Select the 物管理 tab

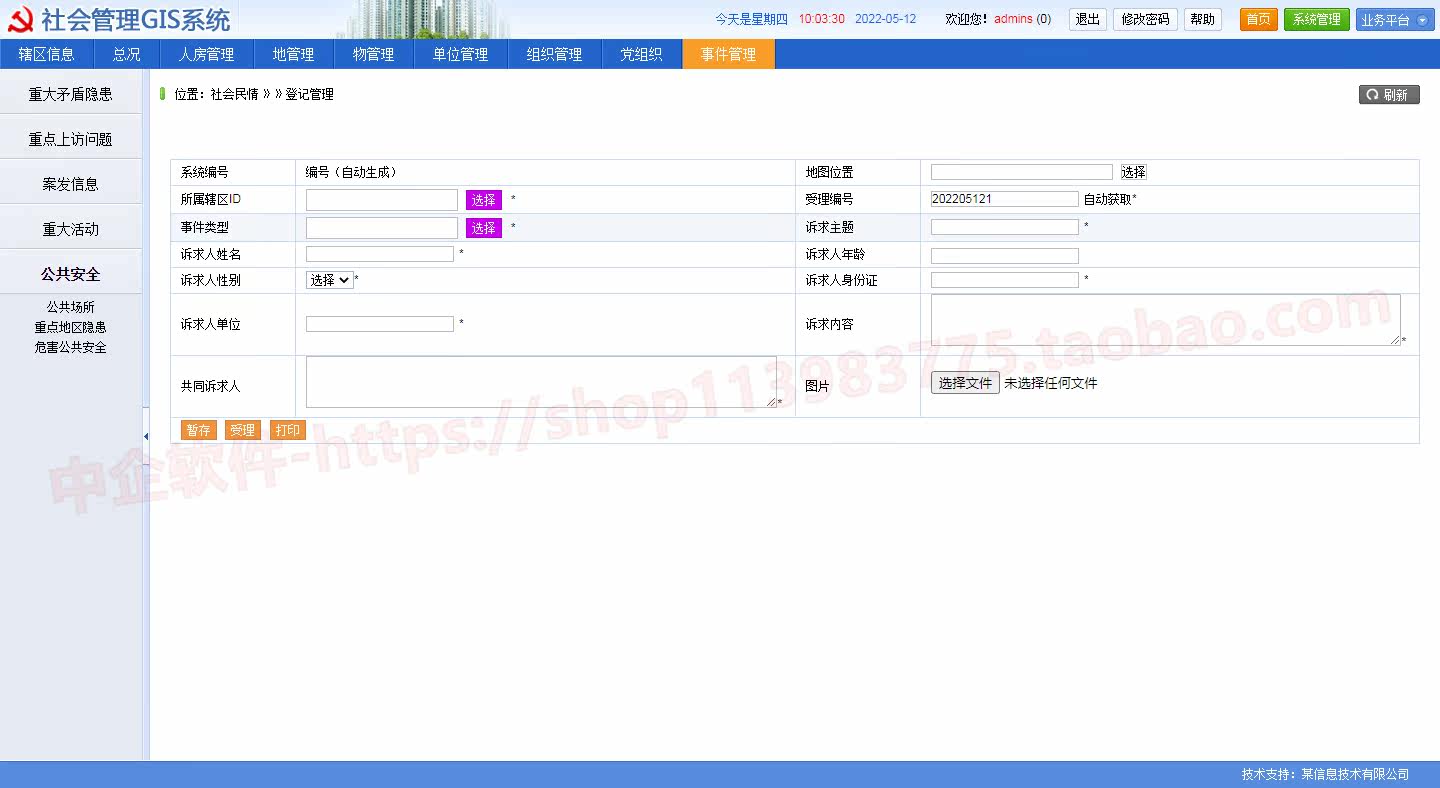click(374, 54)
